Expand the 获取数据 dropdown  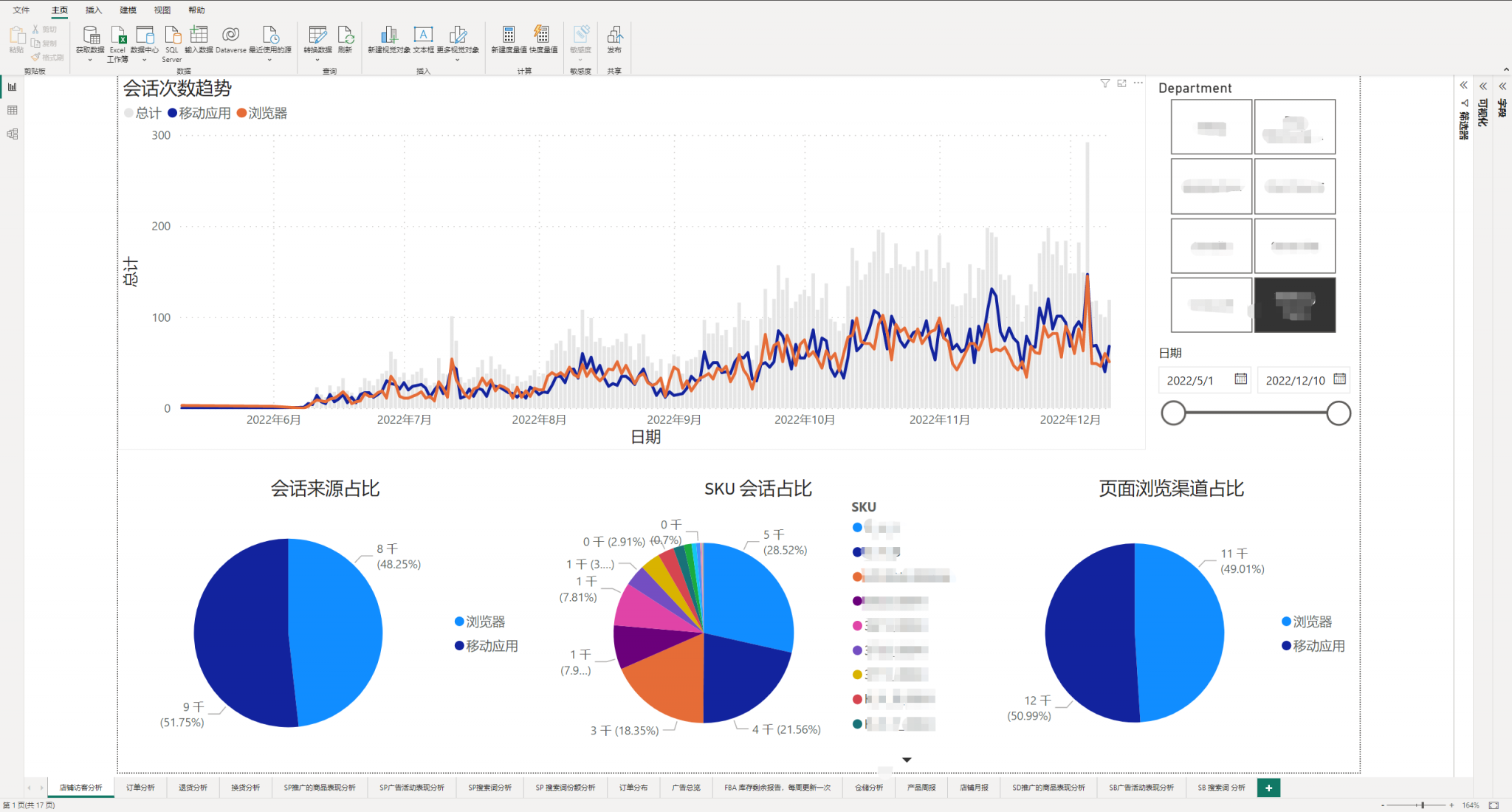[90, 59]
